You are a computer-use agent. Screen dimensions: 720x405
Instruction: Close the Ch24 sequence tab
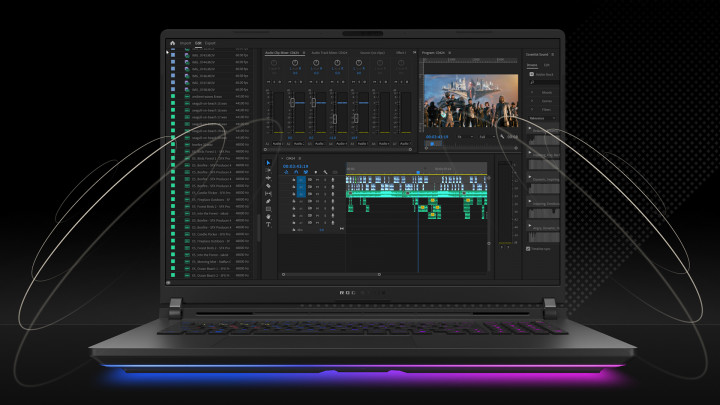pos(282,158)
